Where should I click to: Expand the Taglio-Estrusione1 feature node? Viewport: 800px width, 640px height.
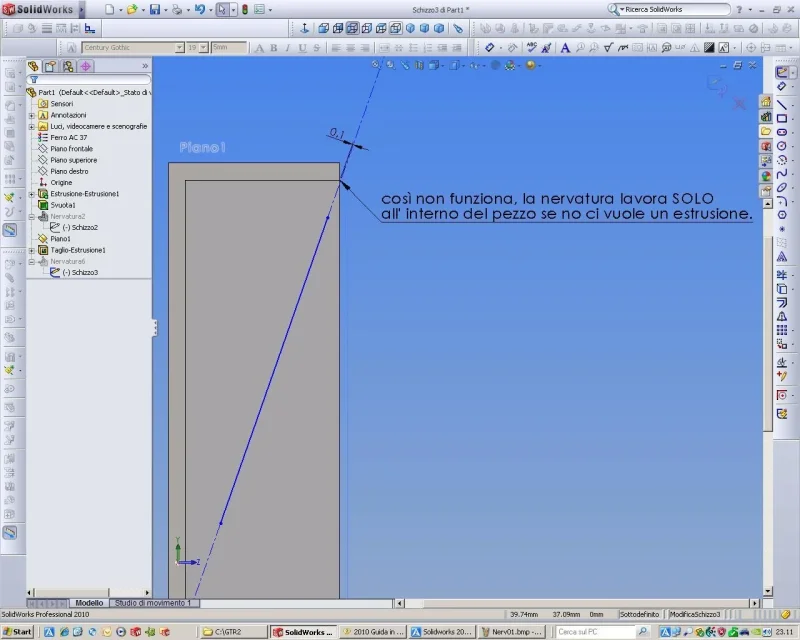(x=32, y=250)
